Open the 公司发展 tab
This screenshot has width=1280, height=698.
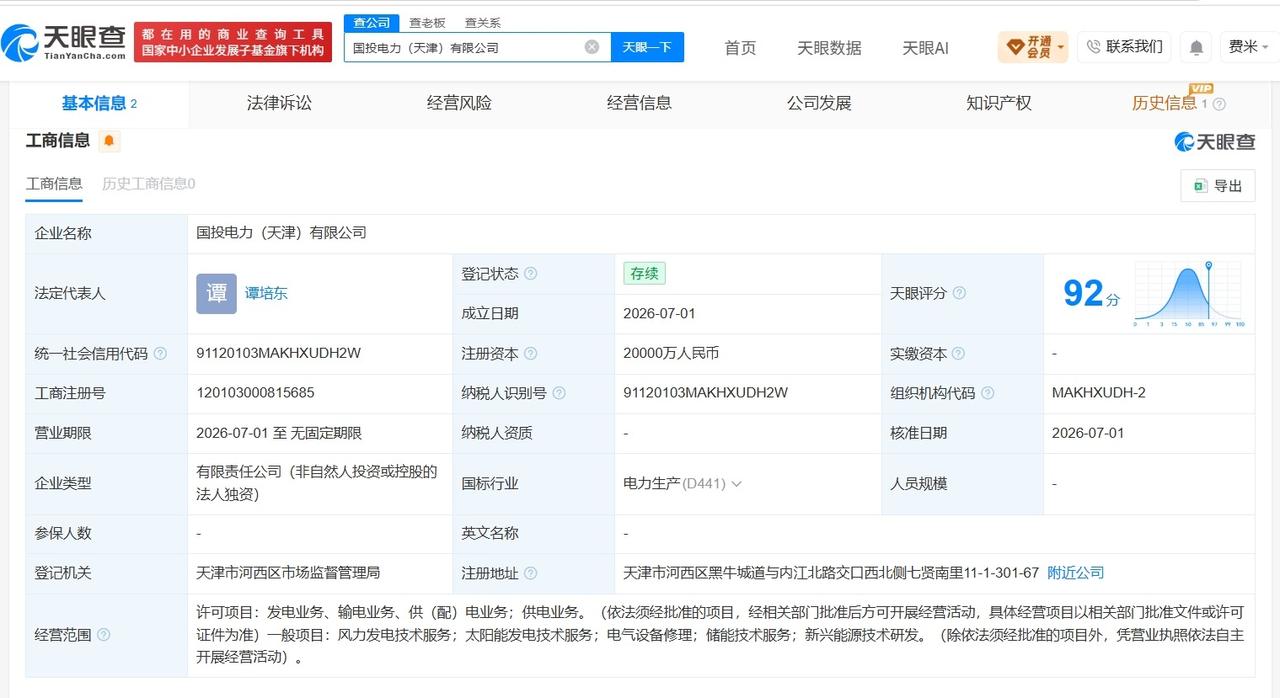coord(819,103)
